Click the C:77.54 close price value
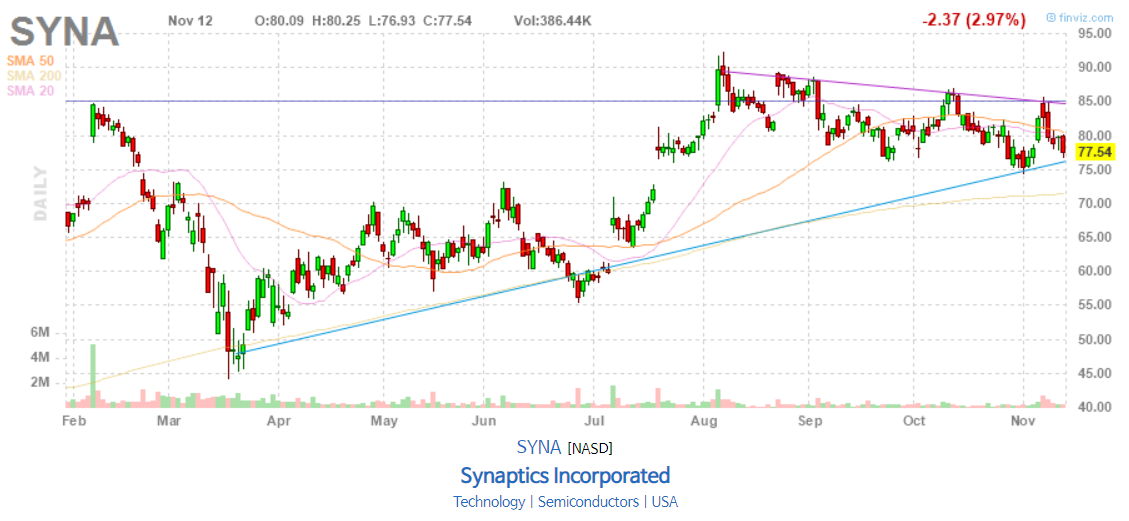1129x521 pixels. click(446, 21)
